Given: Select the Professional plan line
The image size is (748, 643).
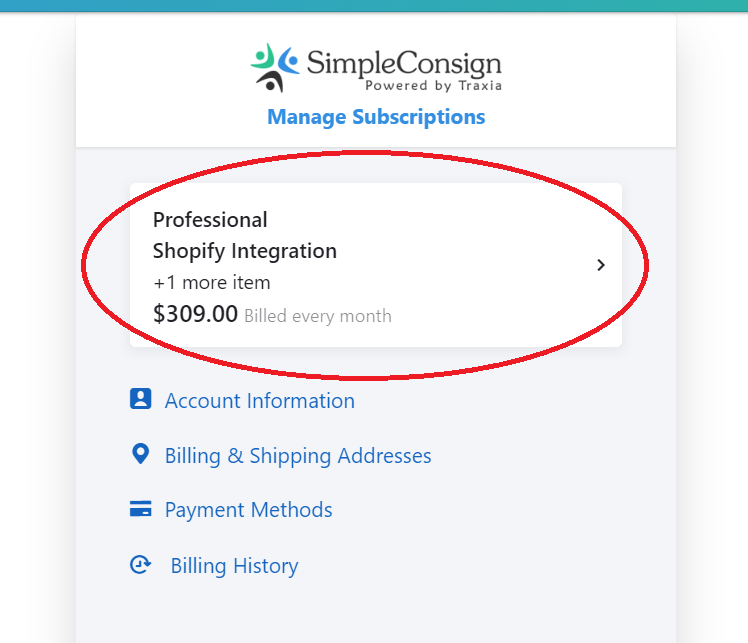Looking at the screenshot, I should 210,220.
